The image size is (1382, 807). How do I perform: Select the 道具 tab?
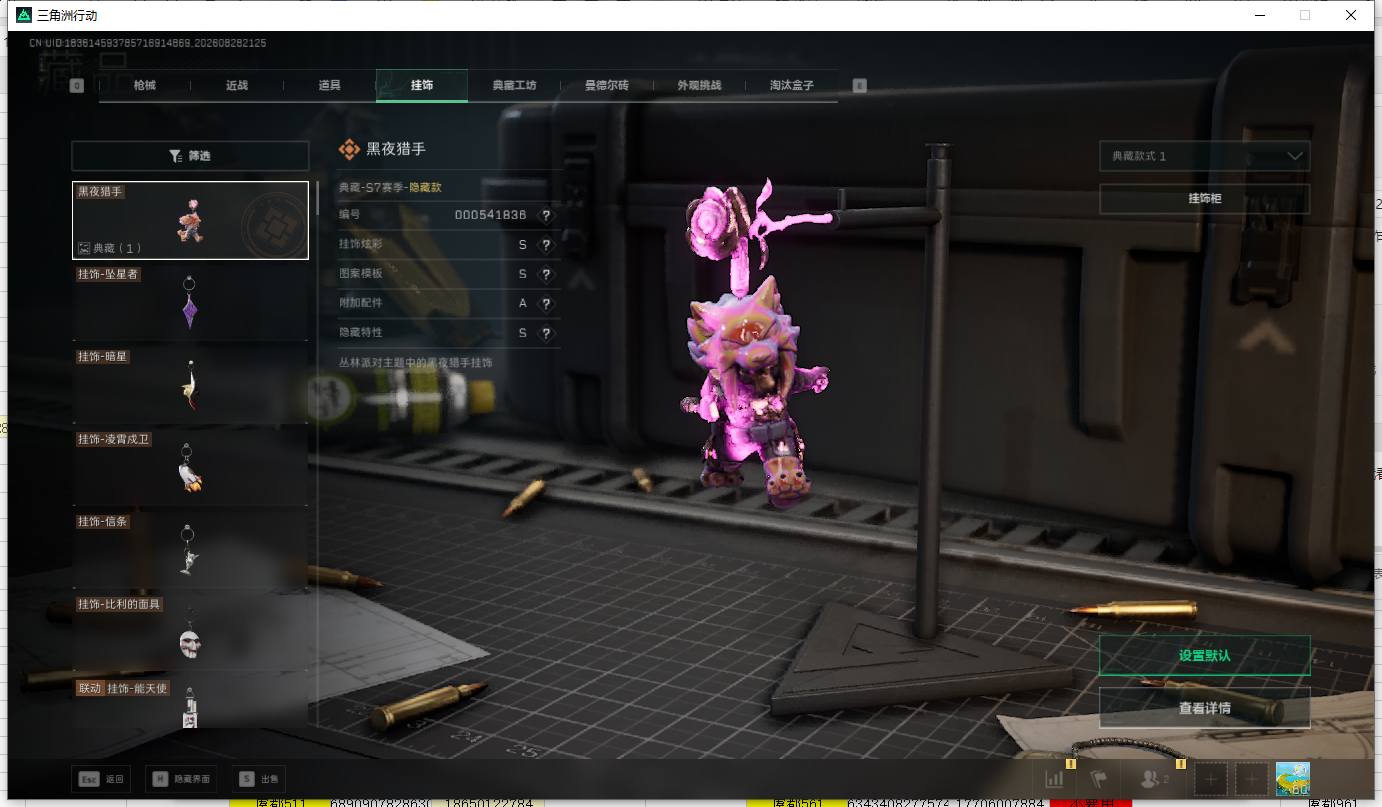(330, 86)
